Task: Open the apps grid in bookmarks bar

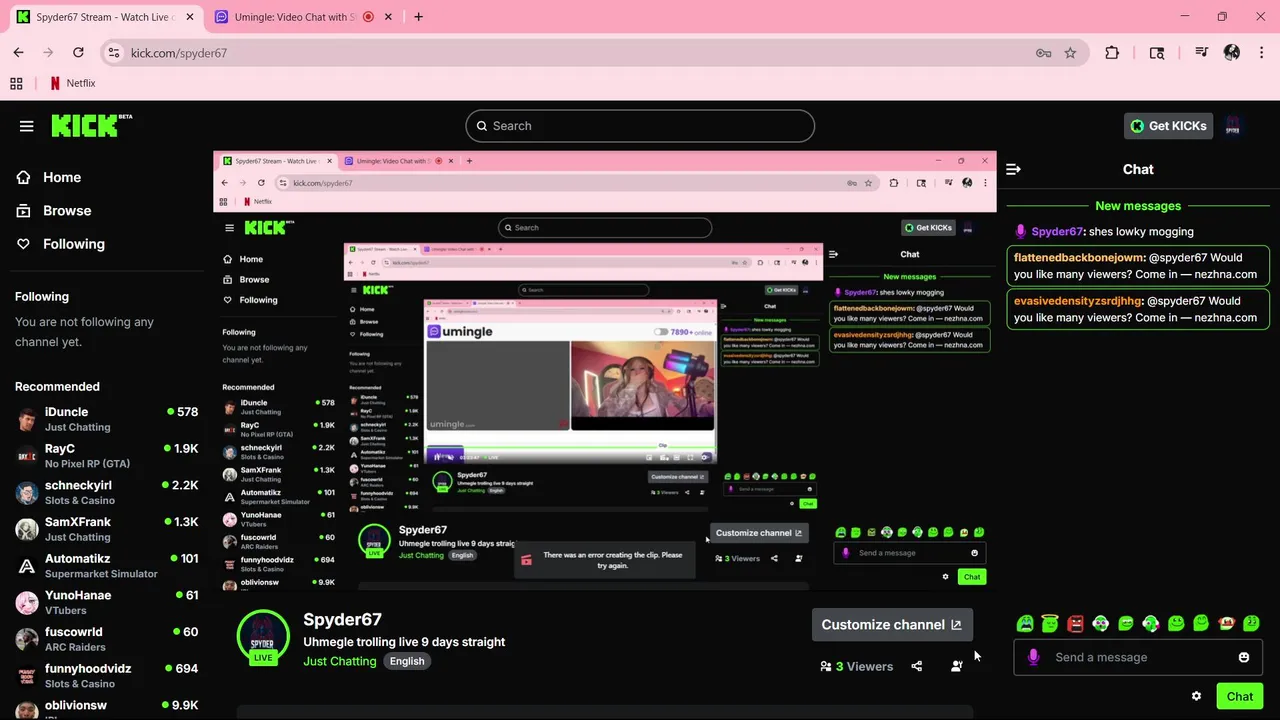Action: click(16, 84)
